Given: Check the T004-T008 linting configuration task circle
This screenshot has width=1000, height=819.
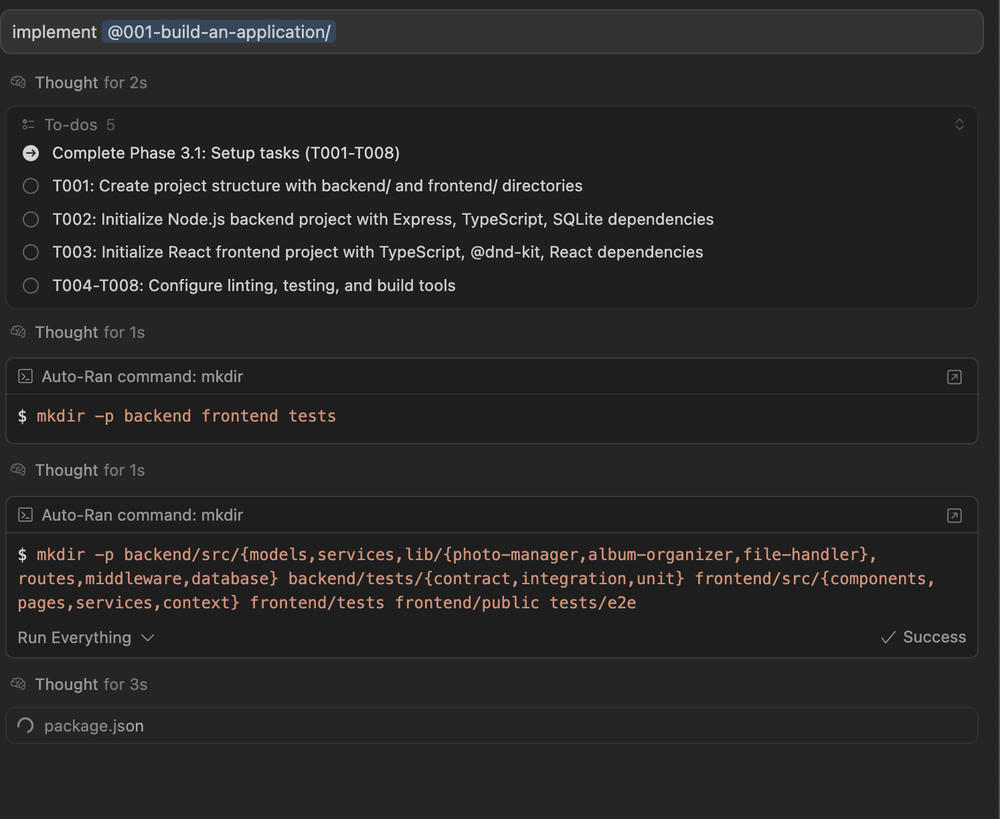Looking at the screenshot, I should click(30, 285).
